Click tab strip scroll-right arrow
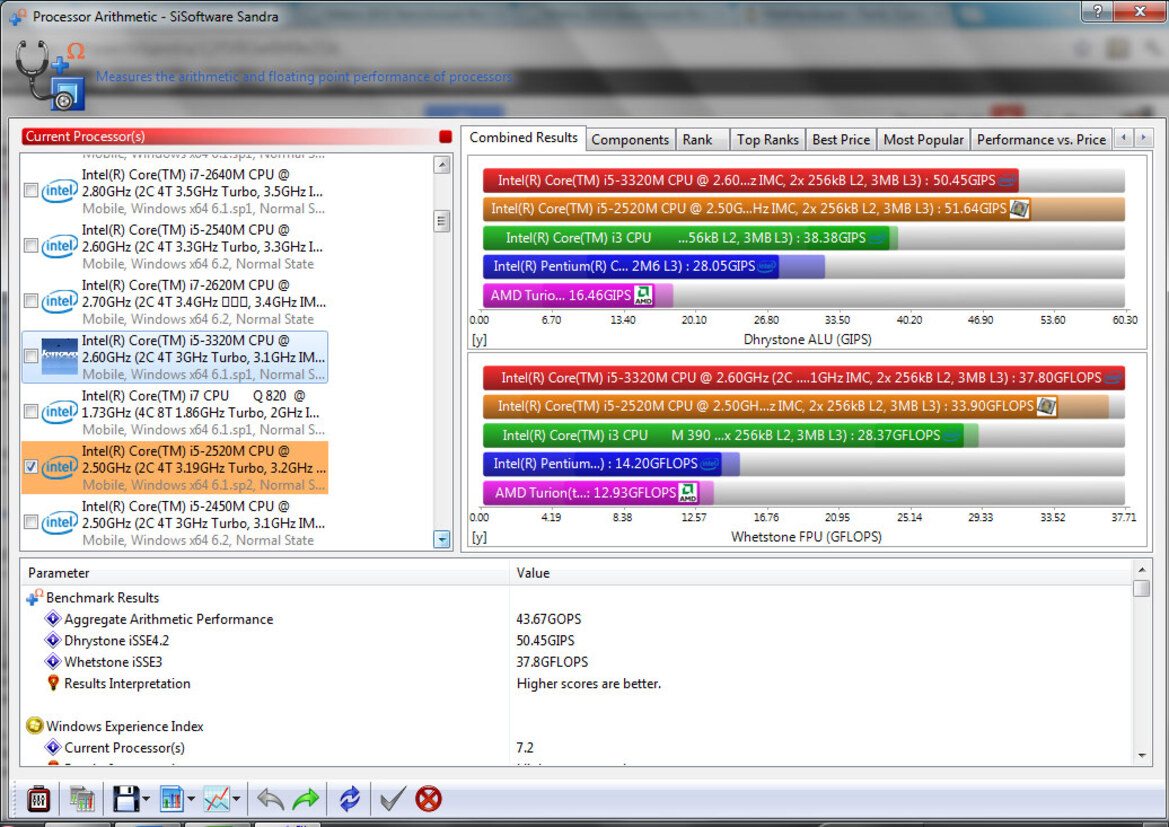 coord(1143,138)
